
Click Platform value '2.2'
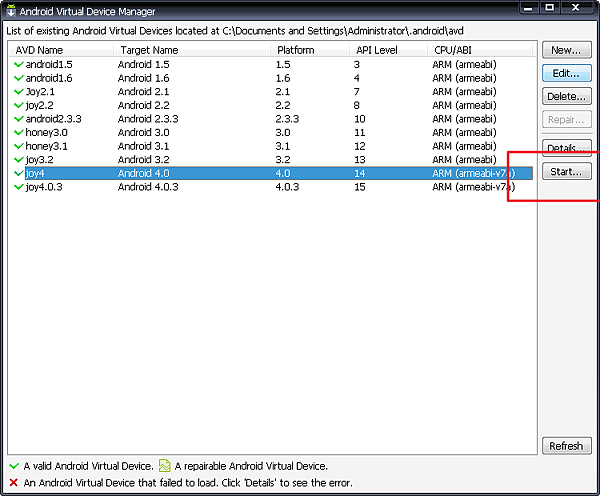pyautogui.click(x=283, y=105)
